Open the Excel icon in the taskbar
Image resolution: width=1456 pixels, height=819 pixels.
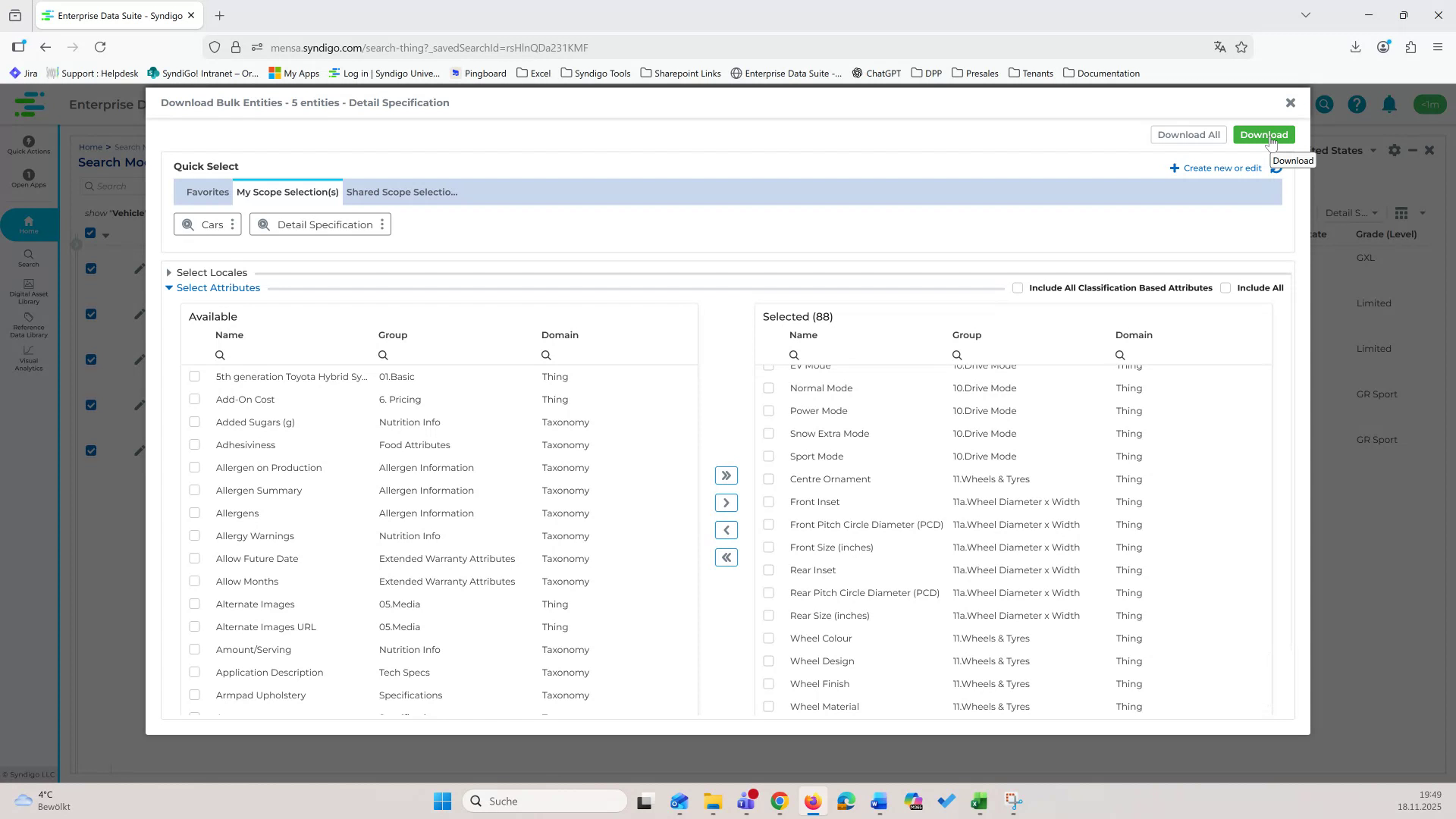point(977,800)
